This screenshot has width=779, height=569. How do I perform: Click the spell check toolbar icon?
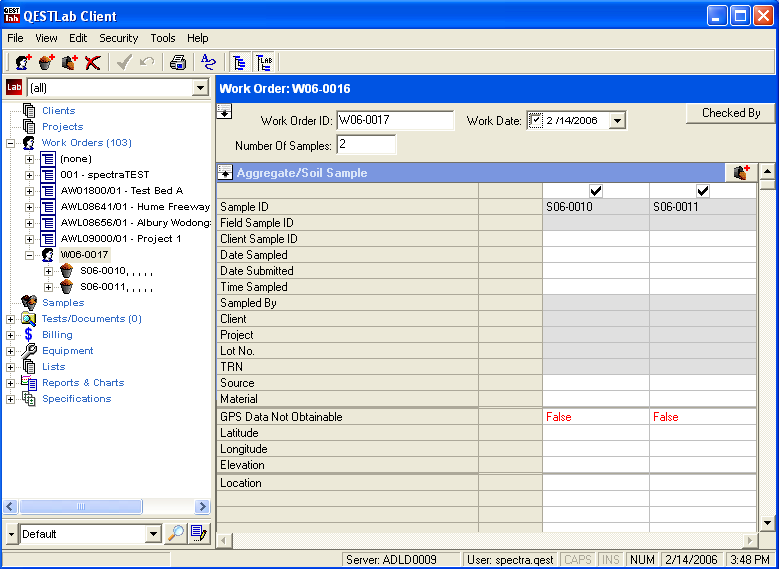(x=208, y=62)
